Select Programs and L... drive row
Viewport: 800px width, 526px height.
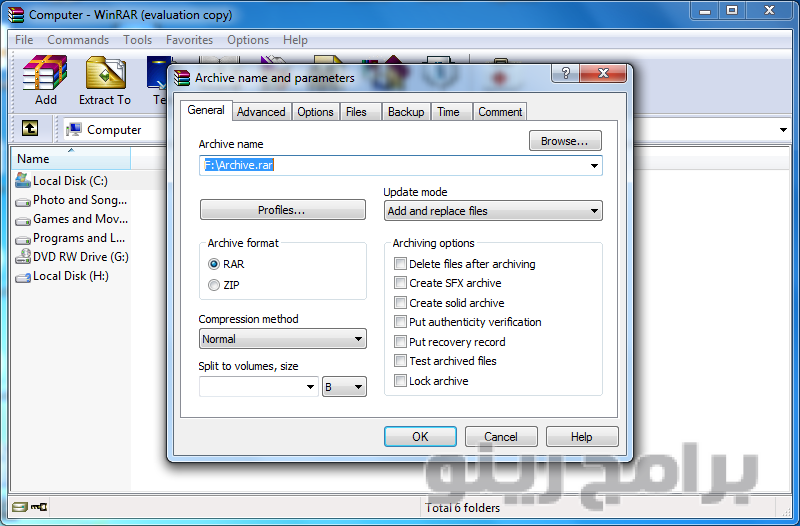point(70,238)
